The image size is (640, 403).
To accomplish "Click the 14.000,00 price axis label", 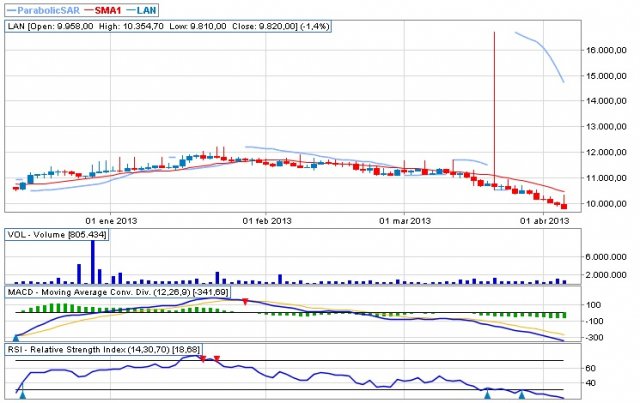I will pos(606,101).
